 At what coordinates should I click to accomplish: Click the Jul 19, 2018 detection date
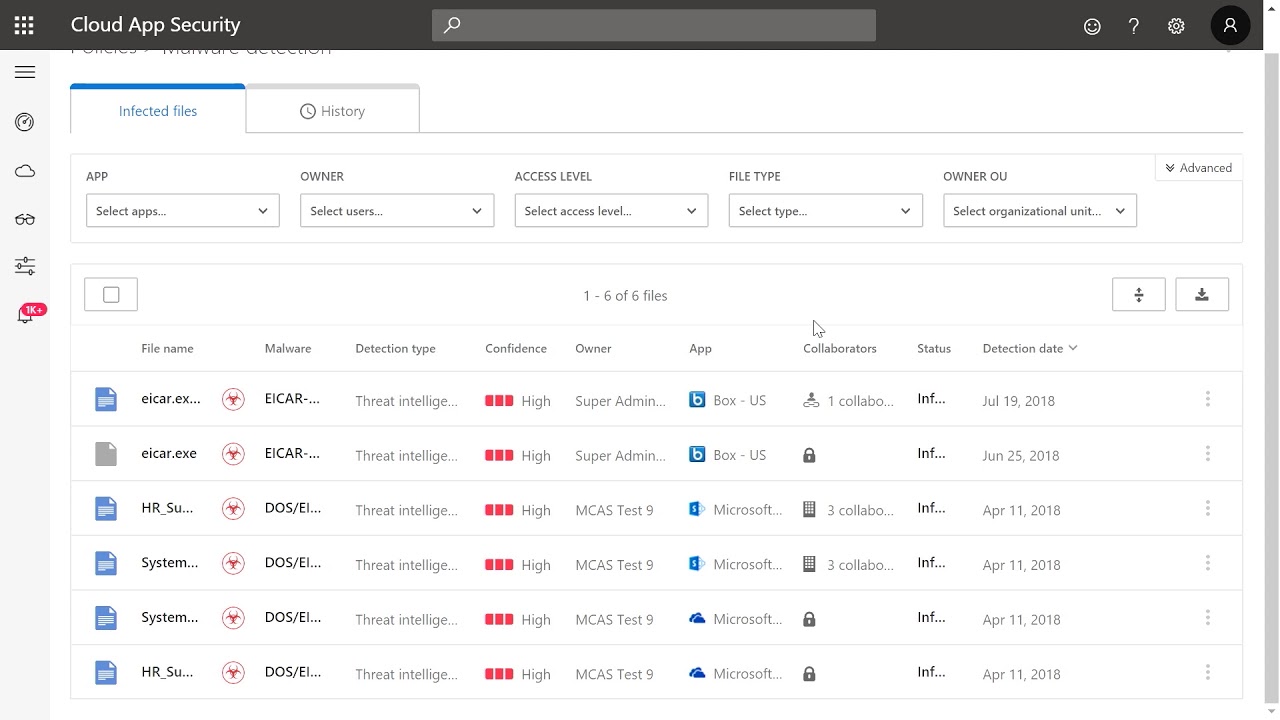point(1019,401)
